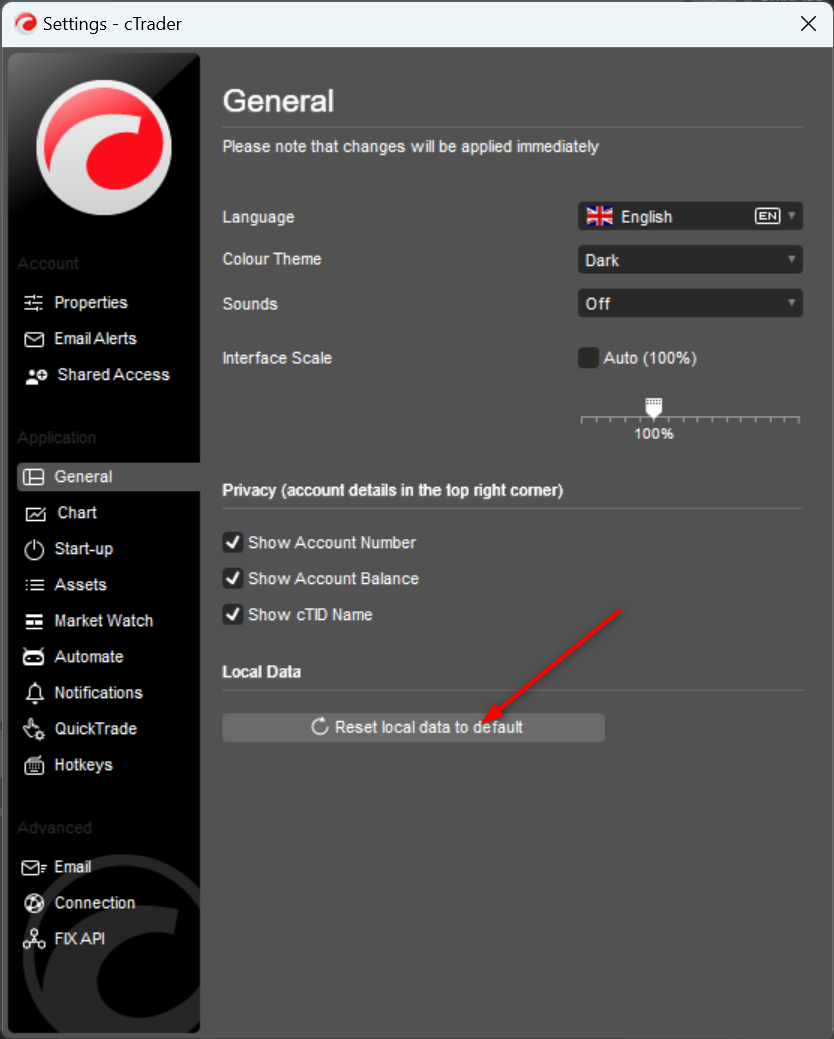Expand the Colour Theme dropdown
The height and width of the screenshot is (1039, 834).
point(690,260)
